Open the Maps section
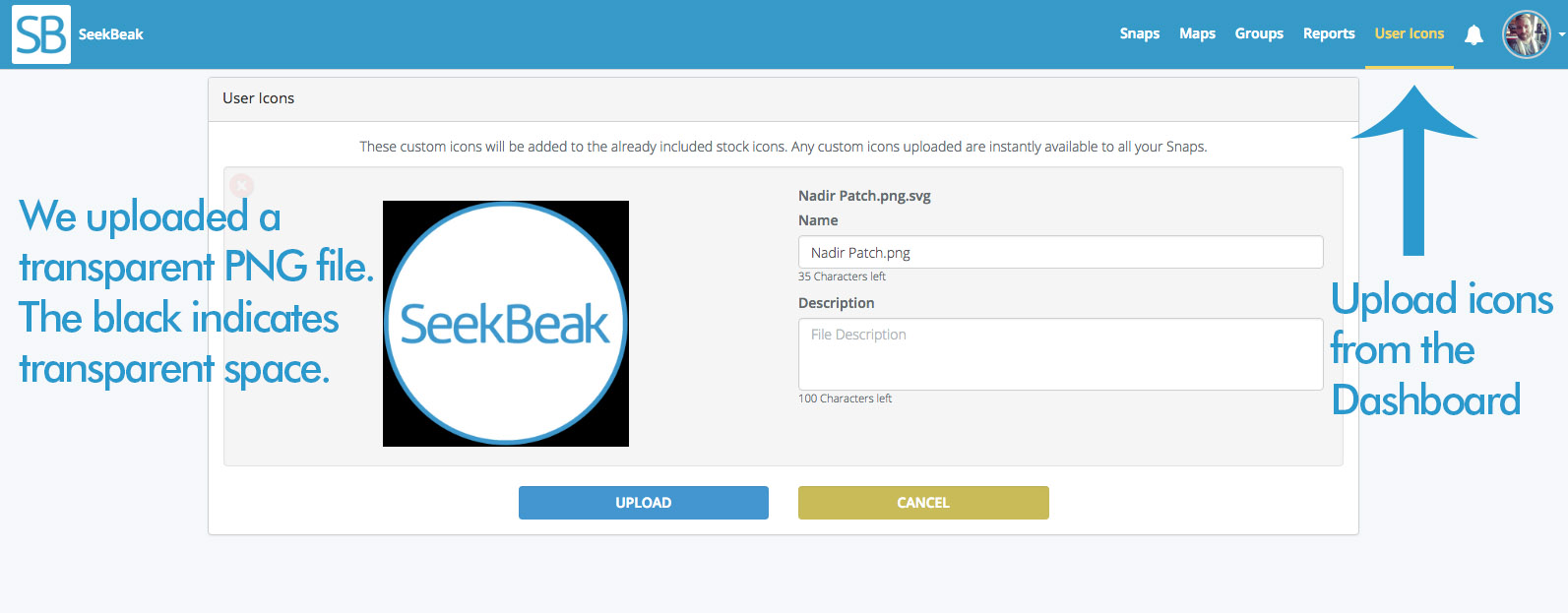 (1198, 33)
